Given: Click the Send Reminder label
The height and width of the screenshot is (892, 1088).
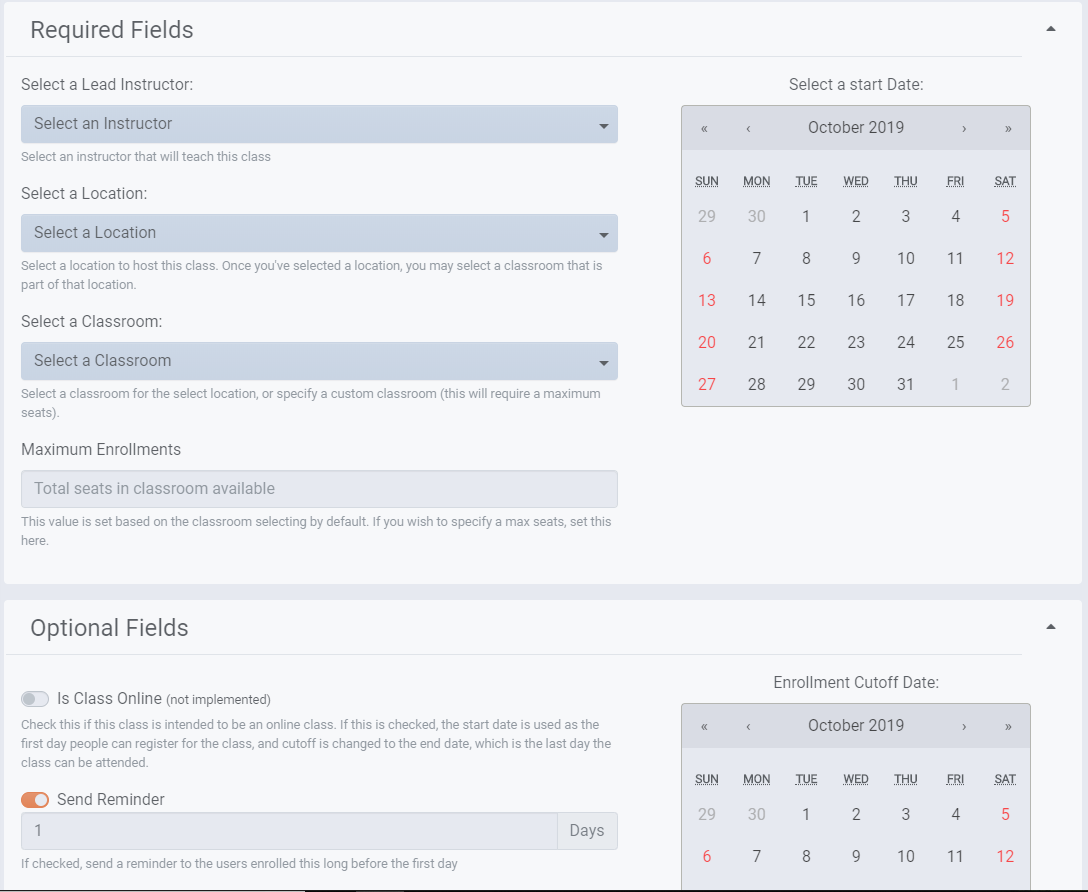Looking at the screenshot, I should (x=110, y=800).
